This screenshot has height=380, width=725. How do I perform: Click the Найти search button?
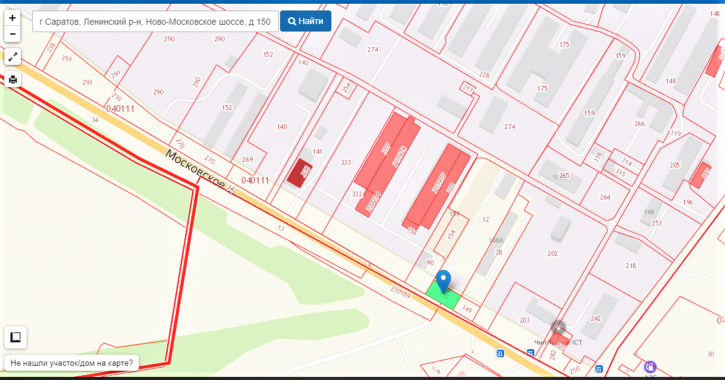point(305,21)
